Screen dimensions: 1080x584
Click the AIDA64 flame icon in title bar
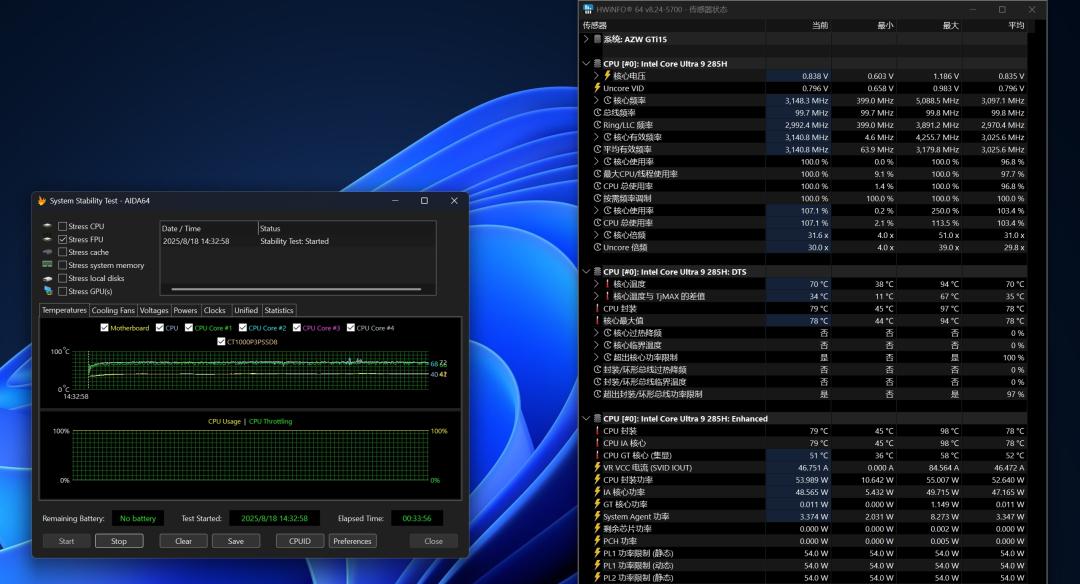42,201
